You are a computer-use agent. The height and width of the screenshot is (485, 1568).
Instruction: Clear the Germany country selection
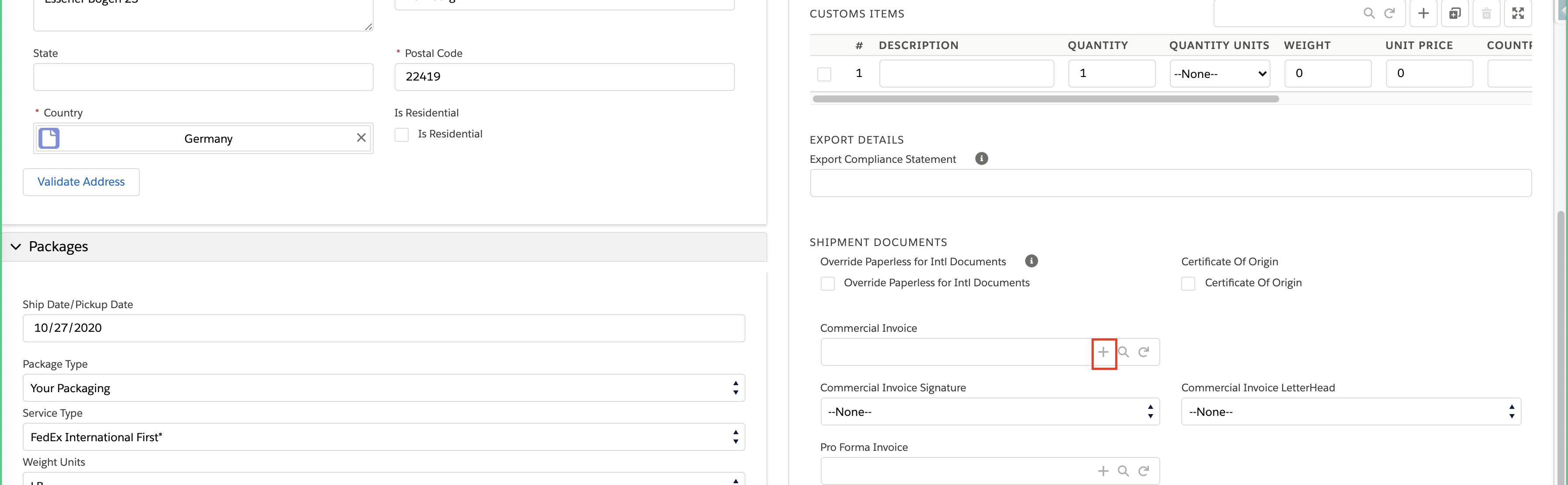361,138
